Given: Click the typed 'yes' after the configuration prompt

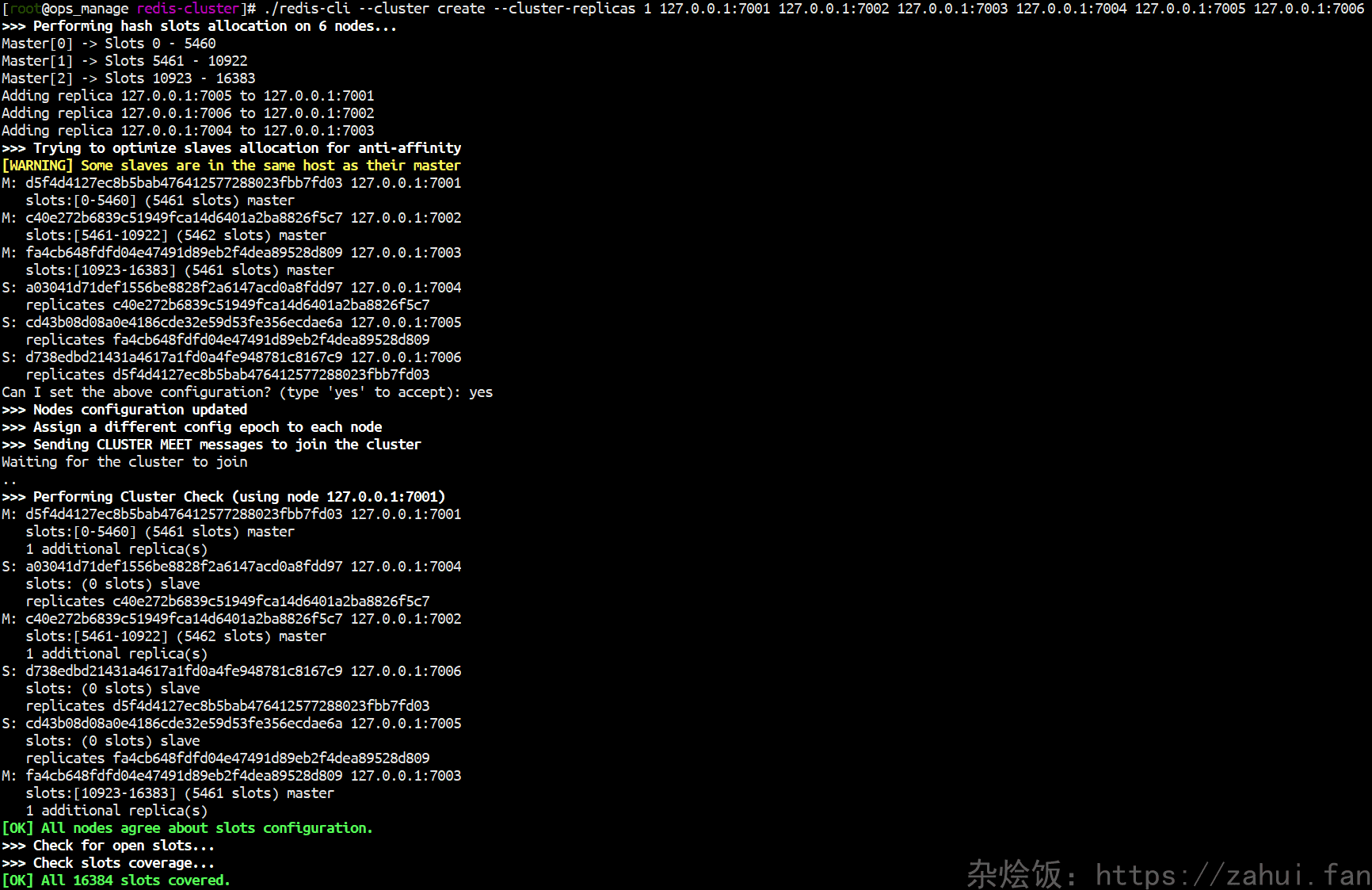Looking at the screenshot, I should (x=481, y=392).
